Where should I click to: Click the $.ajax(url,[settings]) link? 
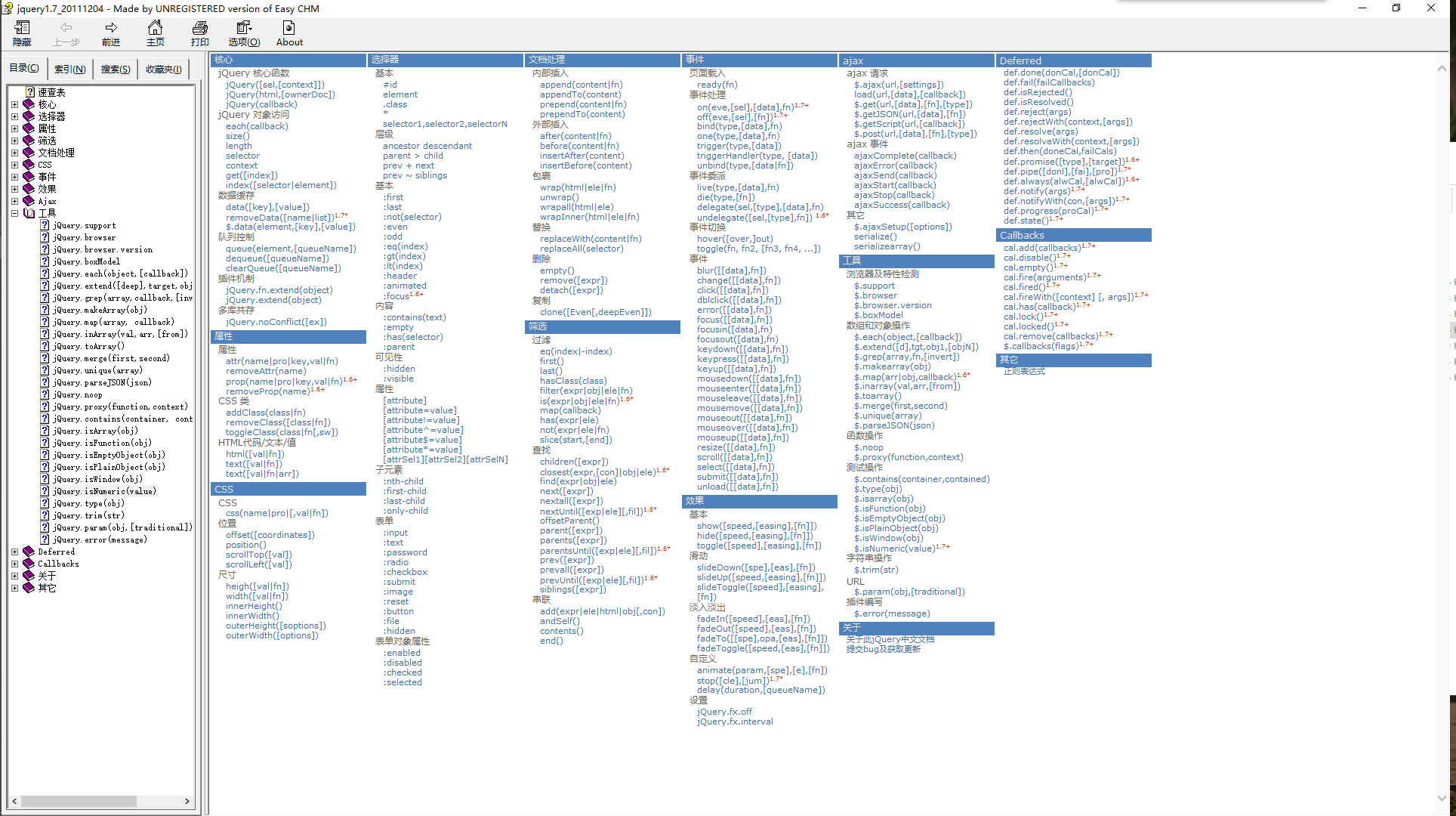[x=899, y=85]
